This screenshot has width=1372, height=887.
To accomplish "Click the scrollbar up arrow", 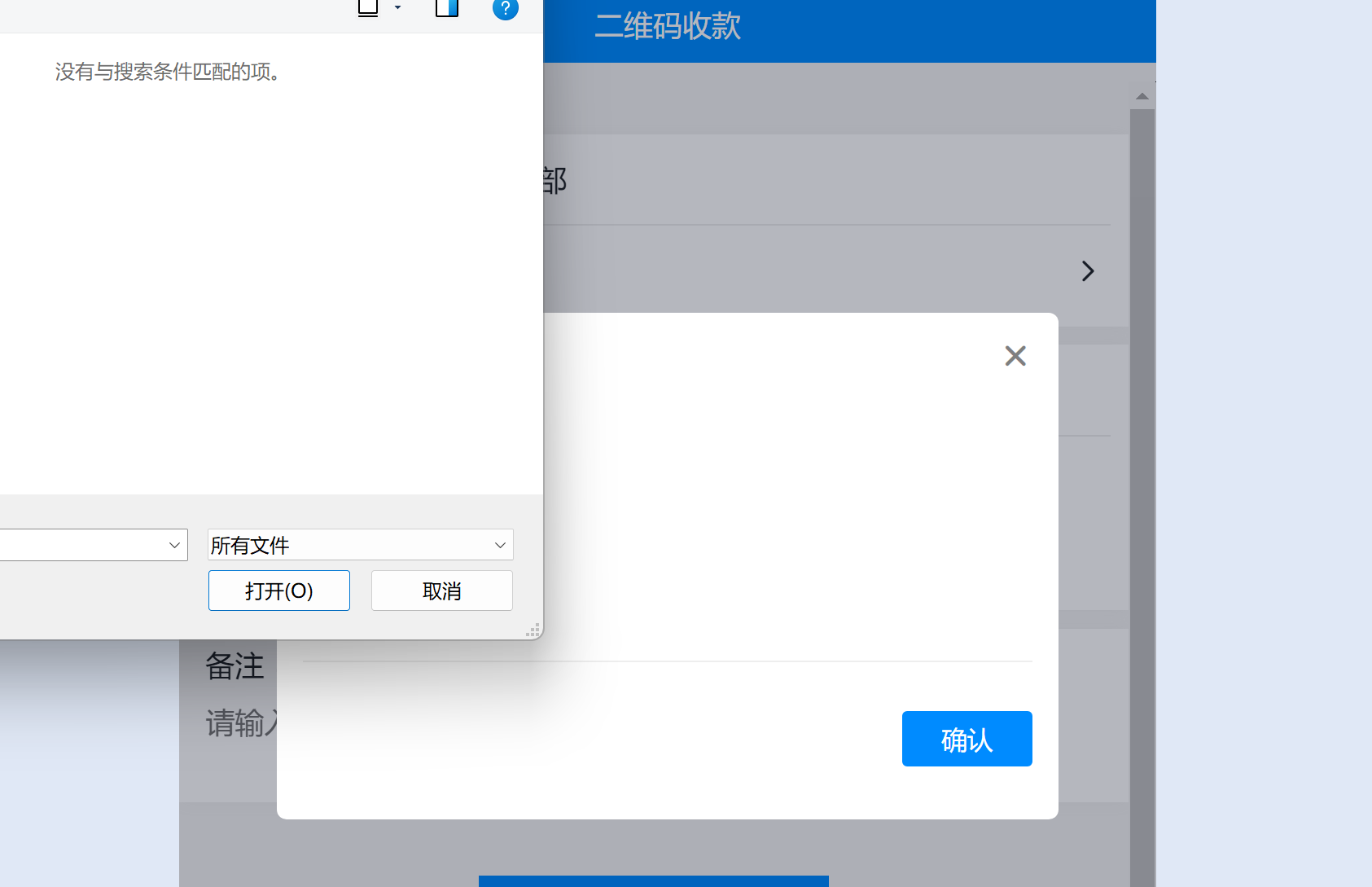I will click(1142, 96).
